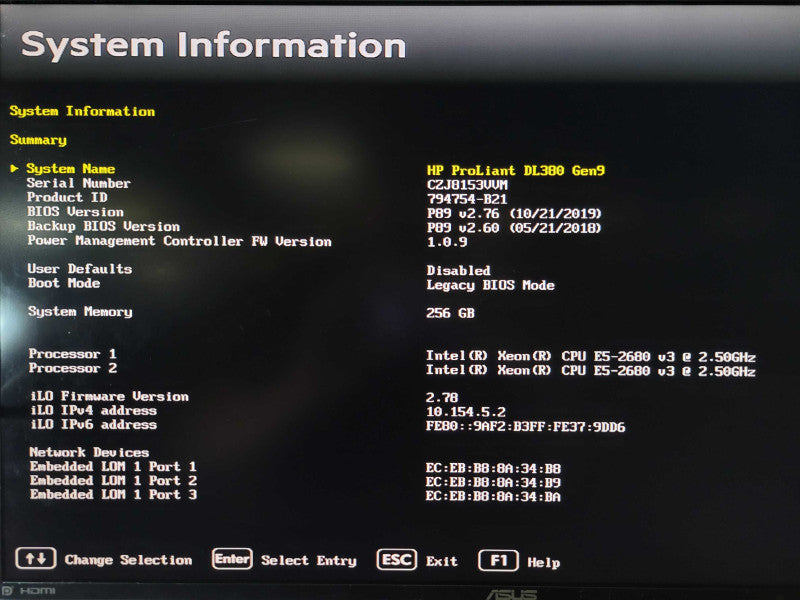Image resolution: width=800 pixels, height=600 pixels.
Task: Click the ESC key icon to exit
Action: pyautogui.click(x=396, y=560)
